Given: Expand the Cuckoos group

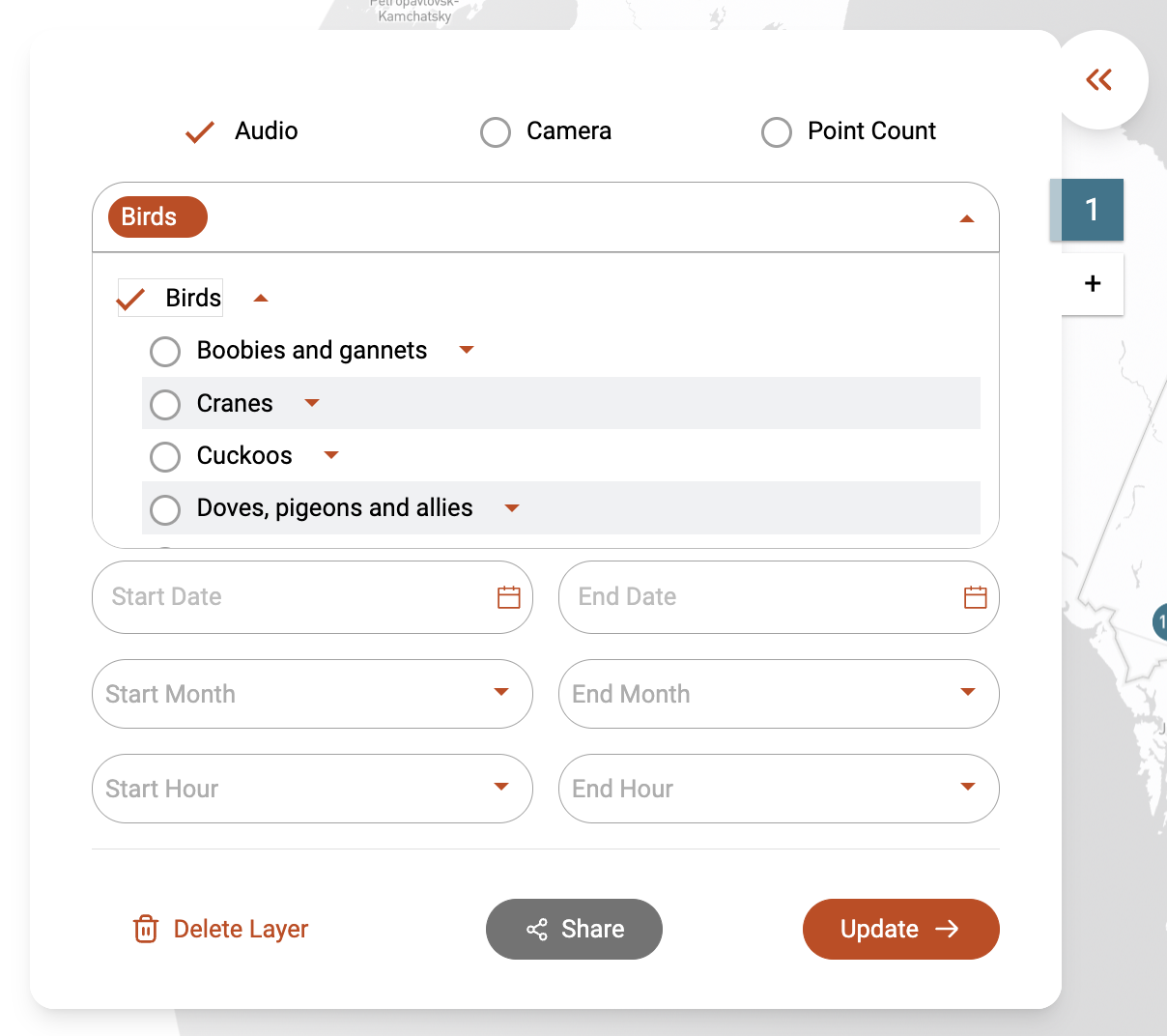Looking at the screenshot, I should click(331, 455).
